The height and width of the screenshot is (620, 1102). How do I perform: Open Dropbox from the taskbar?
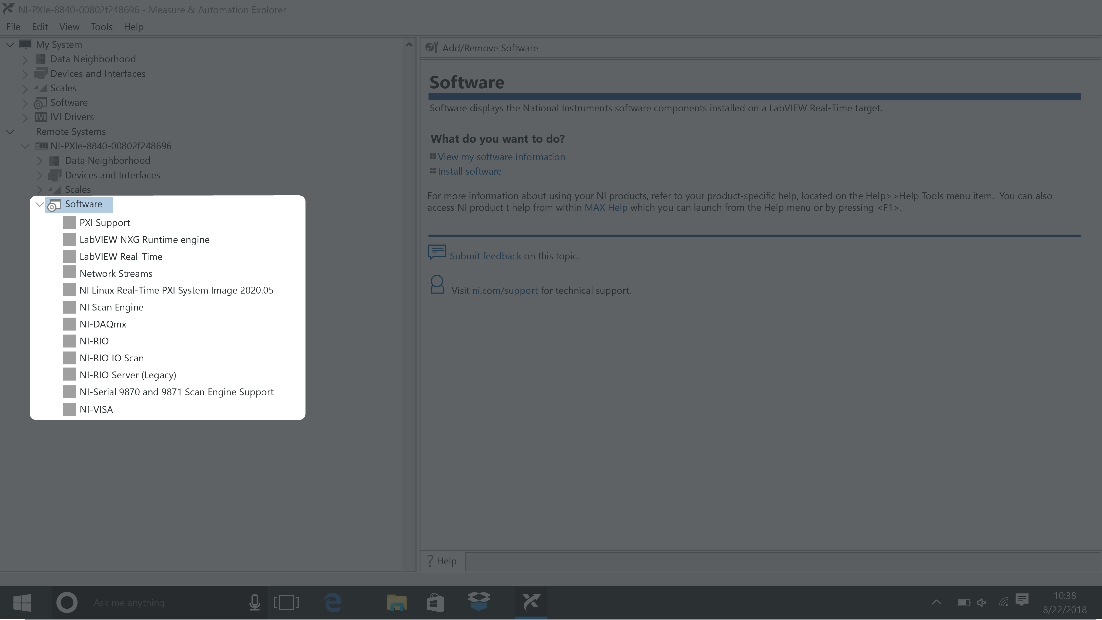(x=479, y=602)
